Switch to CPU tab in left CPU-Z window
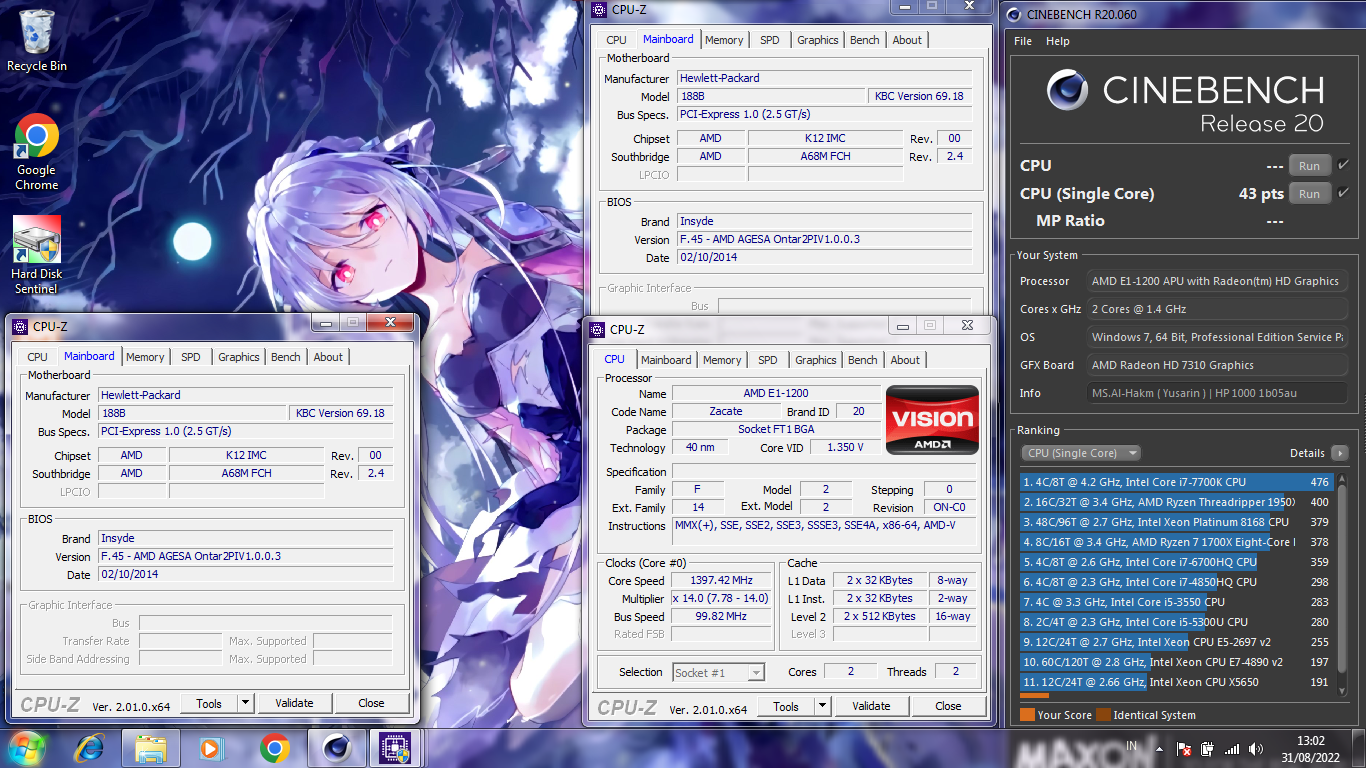The width and height of the screenshot is (1366, 768). pos(38,357)
